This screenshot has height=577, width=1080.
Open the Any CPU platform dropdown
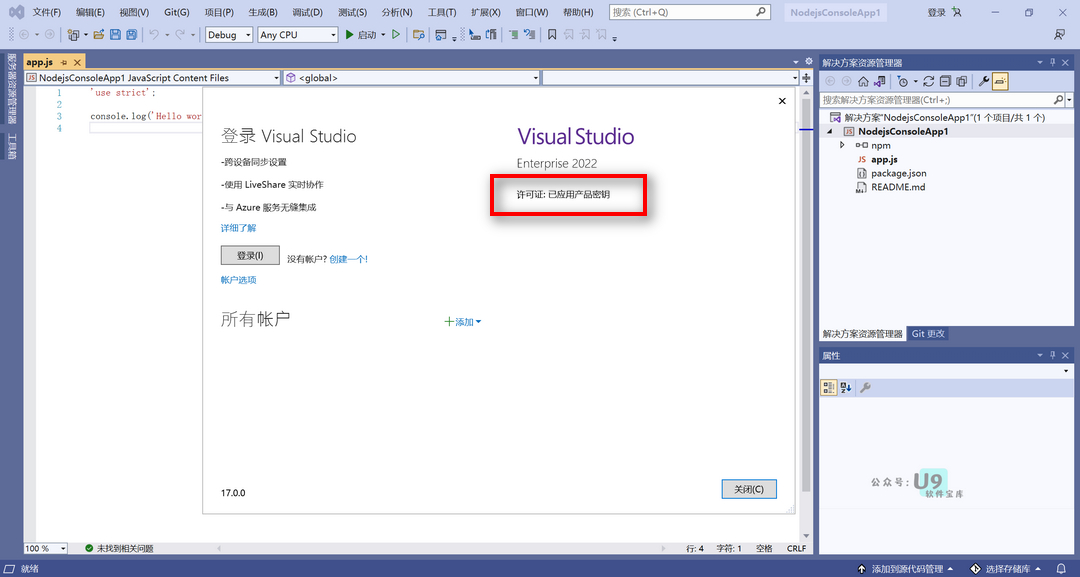click(x=298, y=34)
